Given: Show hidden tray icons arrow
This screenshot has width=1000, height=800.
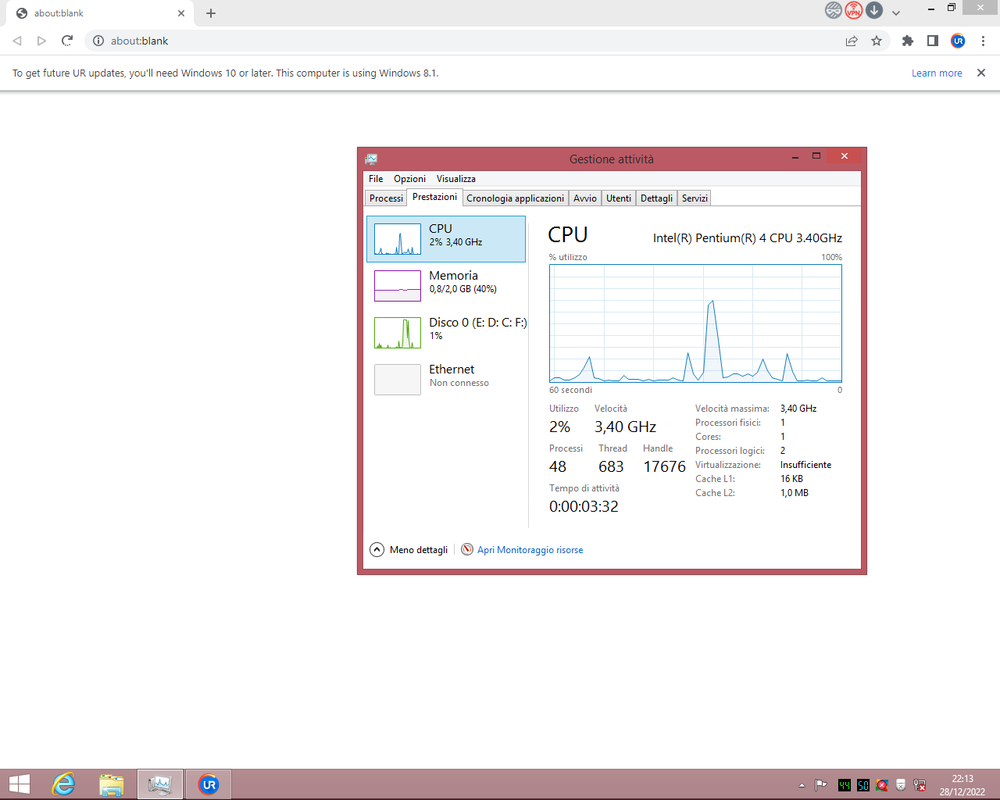Looking at the screenshot, I should [802, 785].
